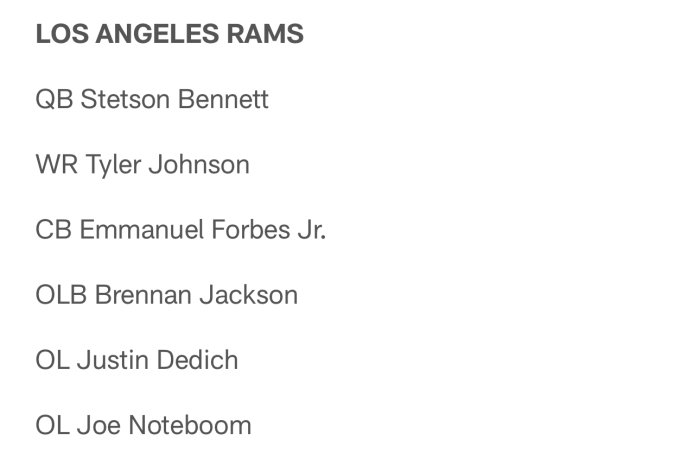
Task: Click the OL label before Joe
Action: (53, 425)
